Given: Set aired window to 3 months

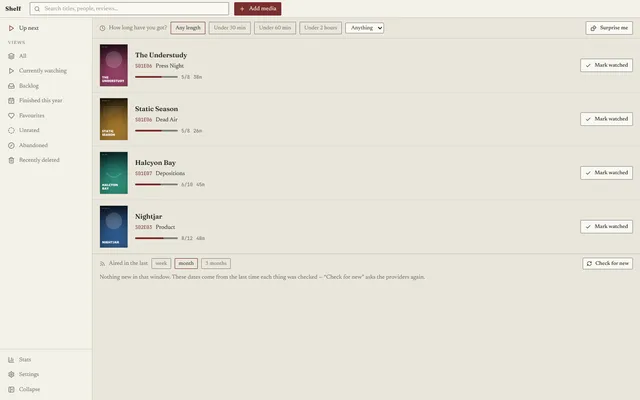Looking at the screenshot, I should 216,263.
